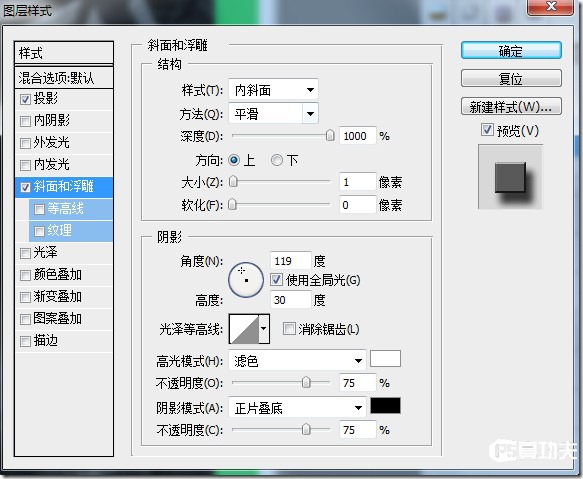Click the 深度 value field 1000
This screenshot has height=479, width=583.
tap(358, 136)
